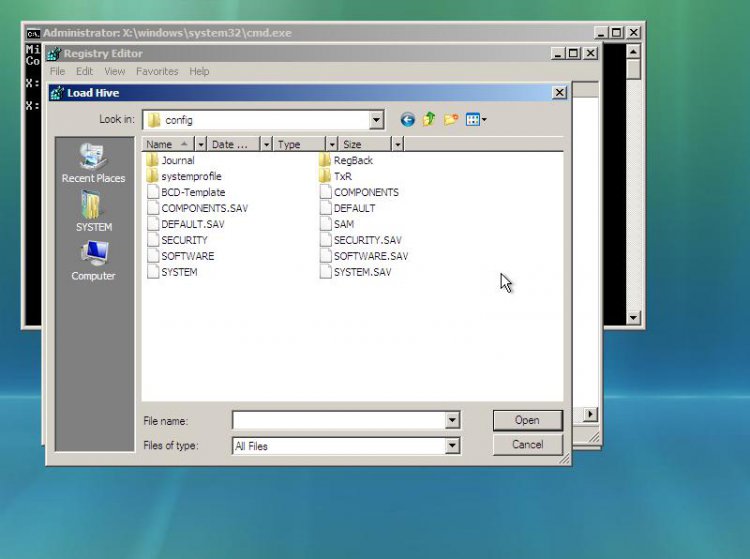
Task: Select the SOFTWARE.SAV file
Action: pos(364,256)
